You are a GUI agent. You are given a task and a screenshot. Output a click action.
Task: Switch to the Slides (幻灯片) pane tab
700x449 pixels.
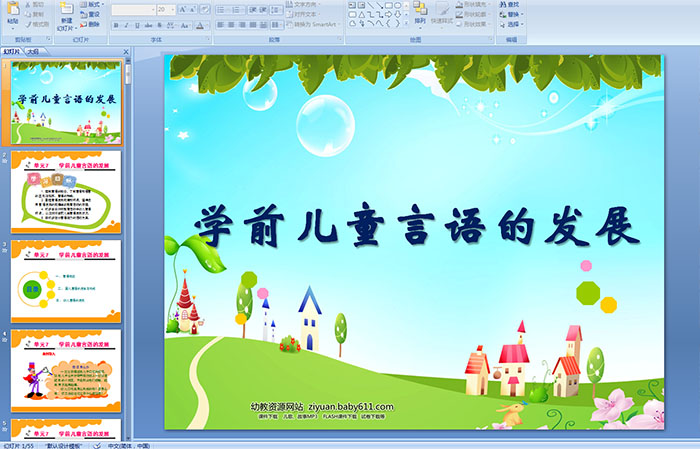[12, 52]
